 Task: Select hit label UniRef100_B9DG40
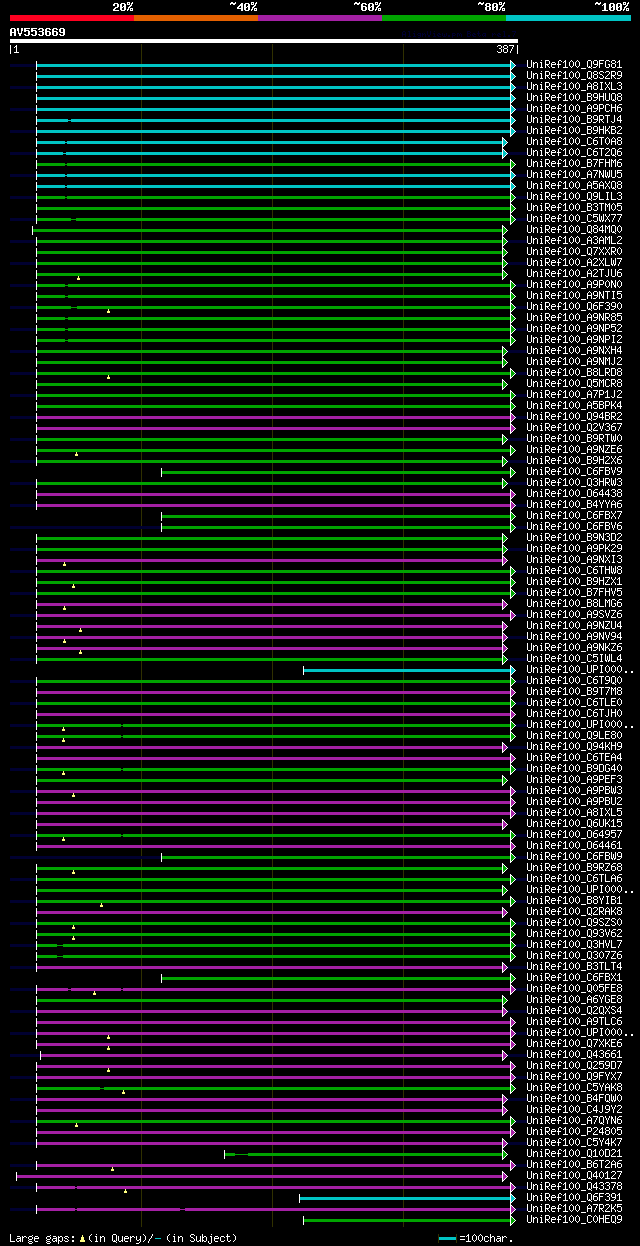coord(575,769)
